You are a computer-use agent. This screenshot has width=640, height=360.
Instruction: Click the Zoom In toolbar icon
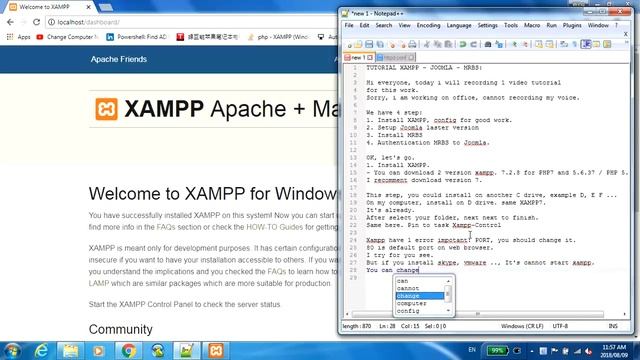pos(514,44)
